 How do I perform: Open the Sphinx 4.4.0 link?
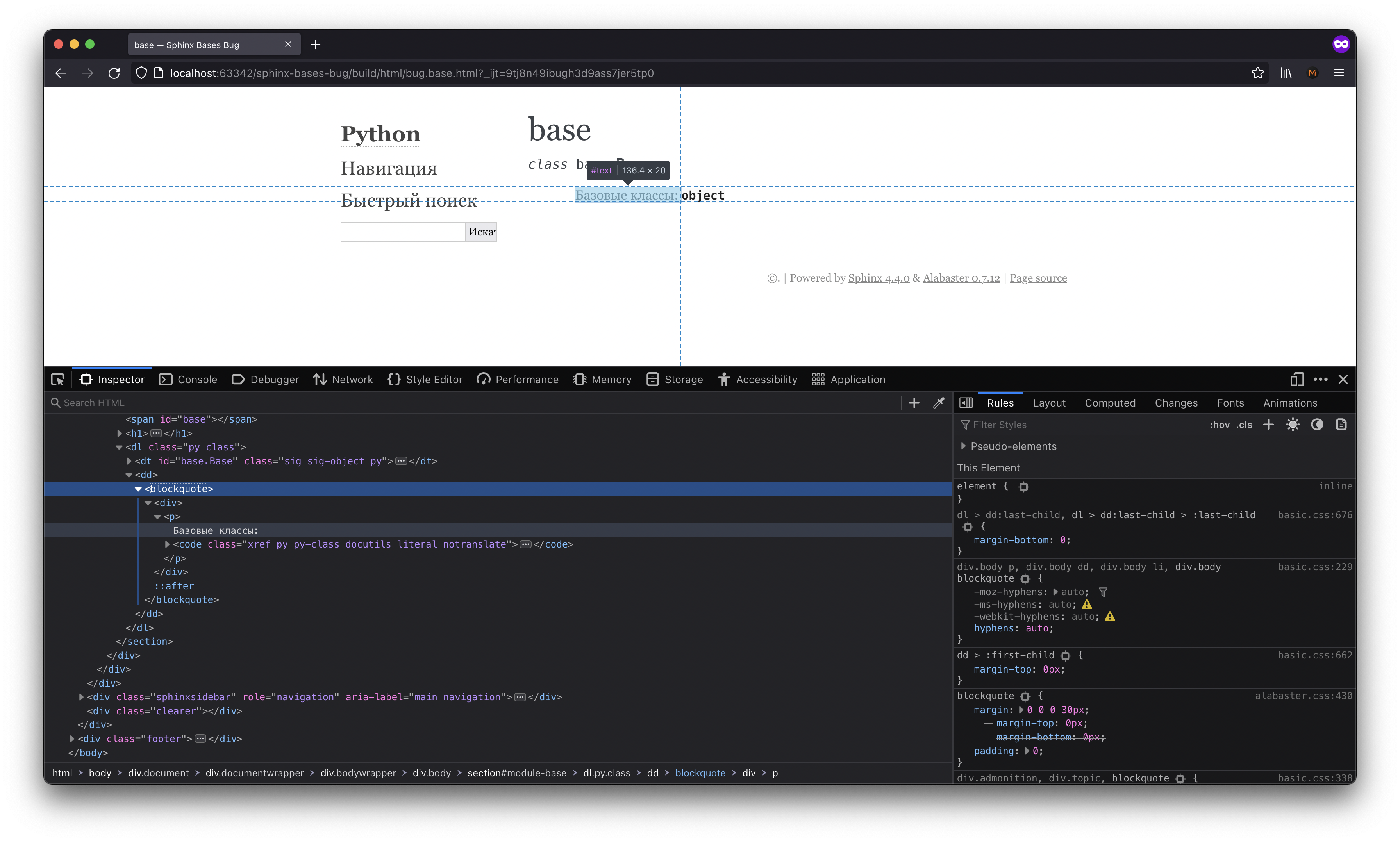(879, 278)
